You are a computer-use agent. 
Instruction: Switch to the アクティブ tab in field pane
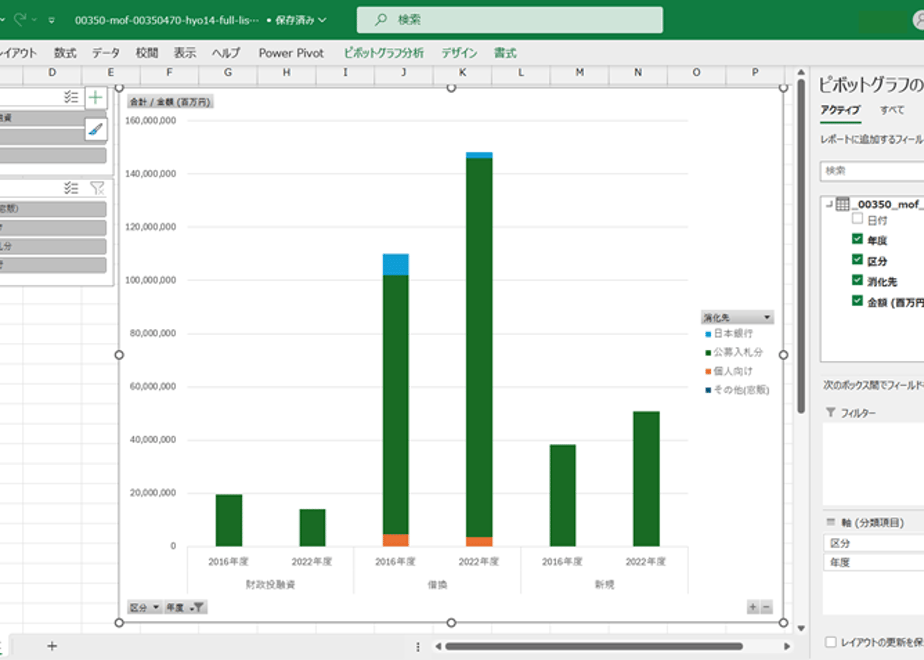pyautogui.click(x=840, y=110)
